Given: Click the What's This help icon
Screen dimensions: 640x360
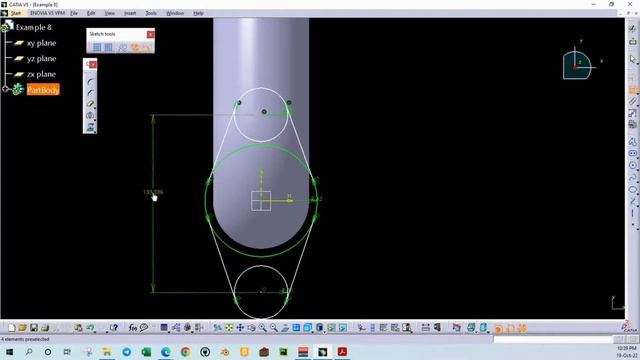Looking at the screenshot, I should pos(113,328).
